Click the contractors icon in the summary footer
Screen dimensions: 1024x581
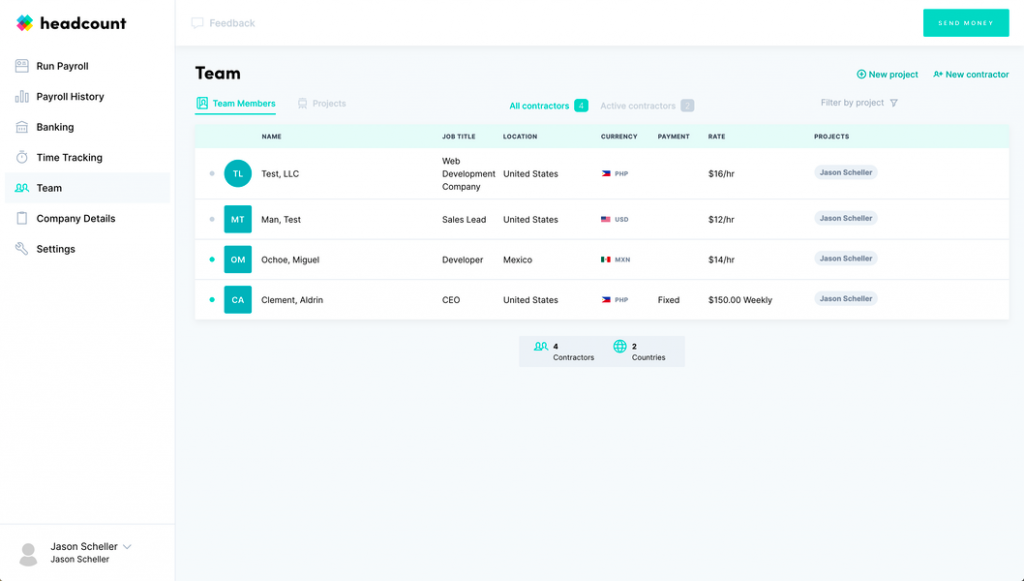(542, 347)
